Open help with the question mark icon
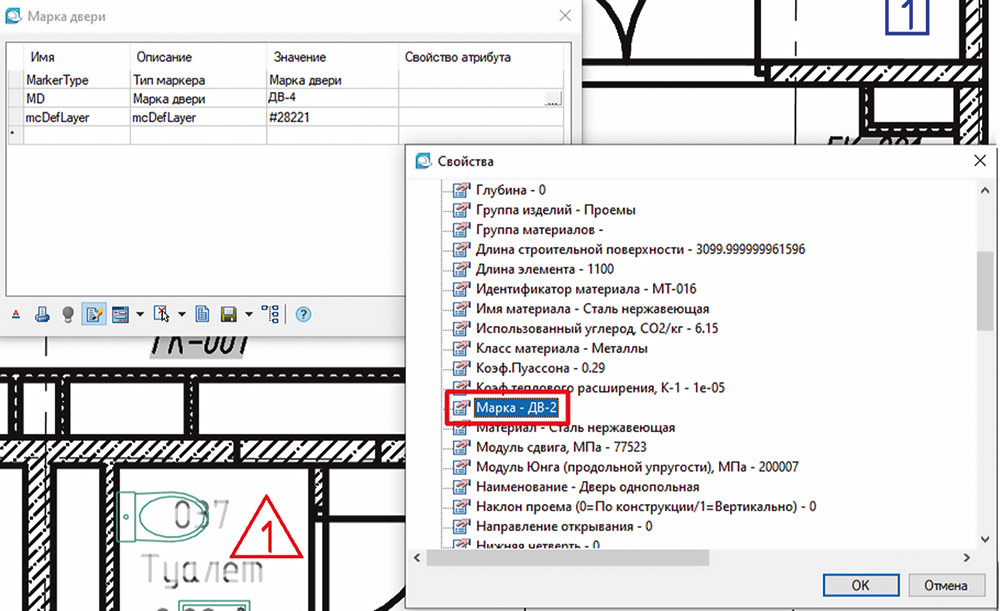Screen dimensions: 1000x611 pos(304,314)
